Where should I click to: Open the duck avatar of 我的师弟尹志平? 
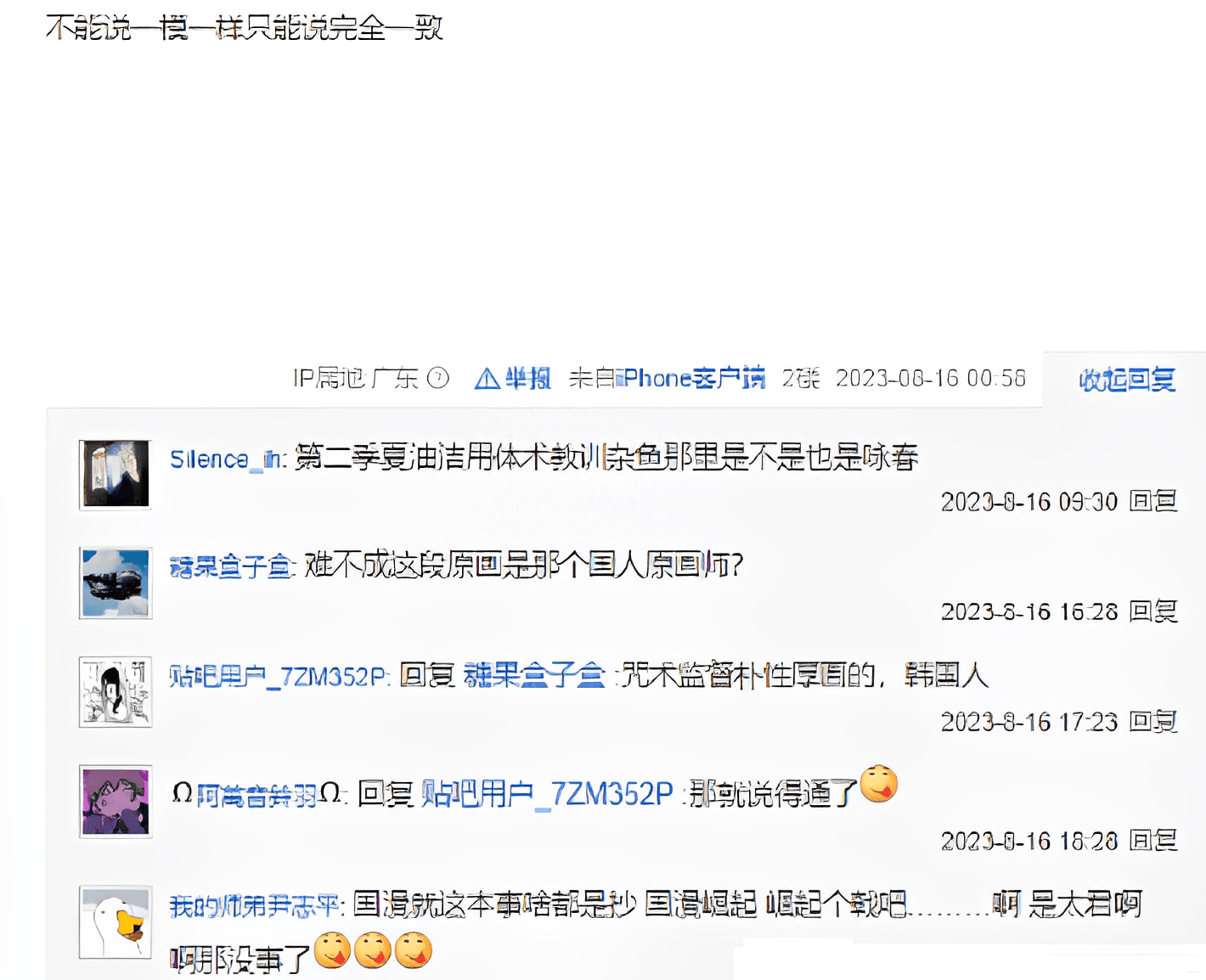pos(116,922)
